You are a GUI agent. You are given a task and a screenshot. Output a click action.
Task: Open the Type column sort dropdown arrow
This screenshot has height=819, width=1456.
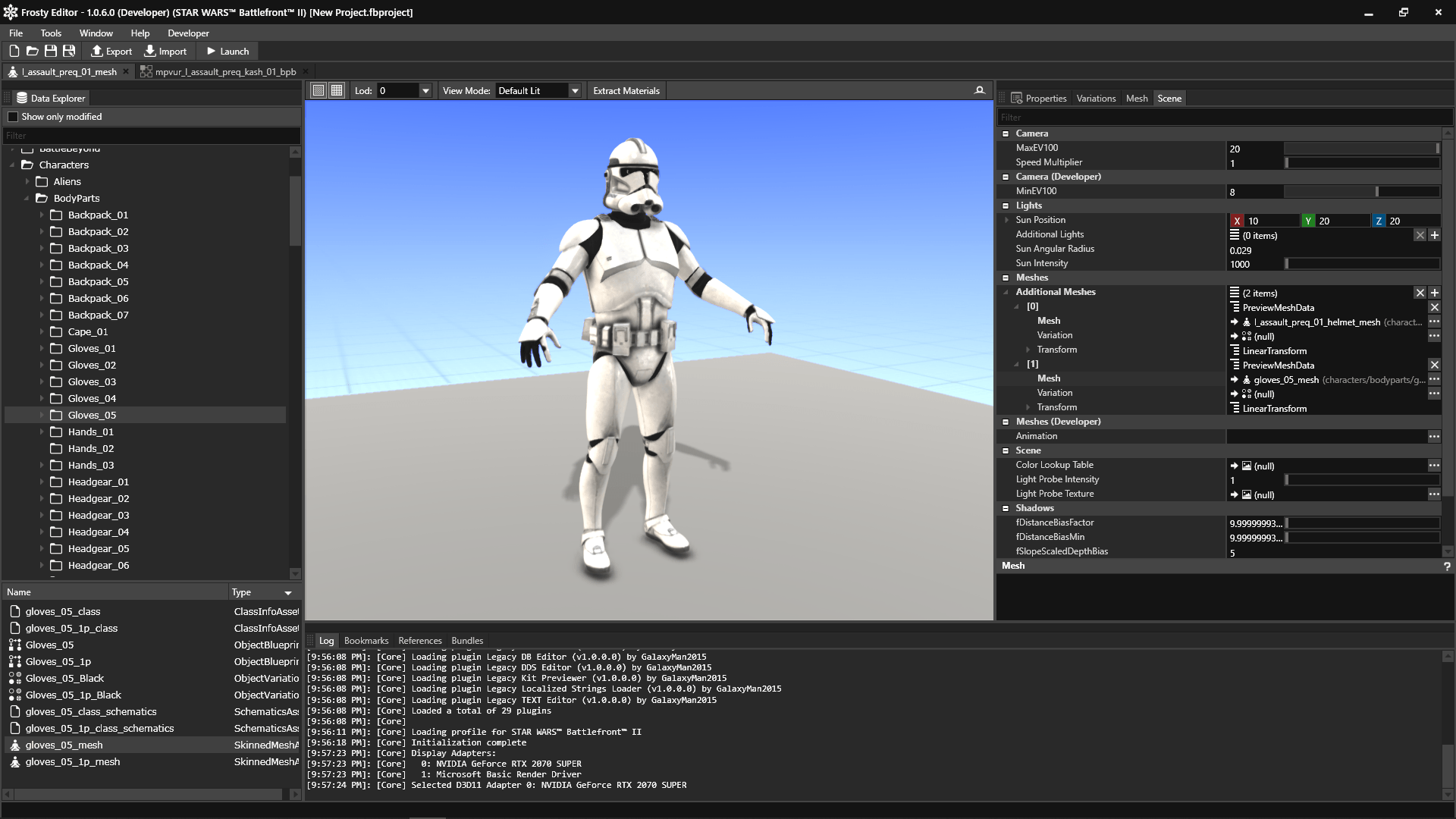pyautogui.click(x=288, y=592)
